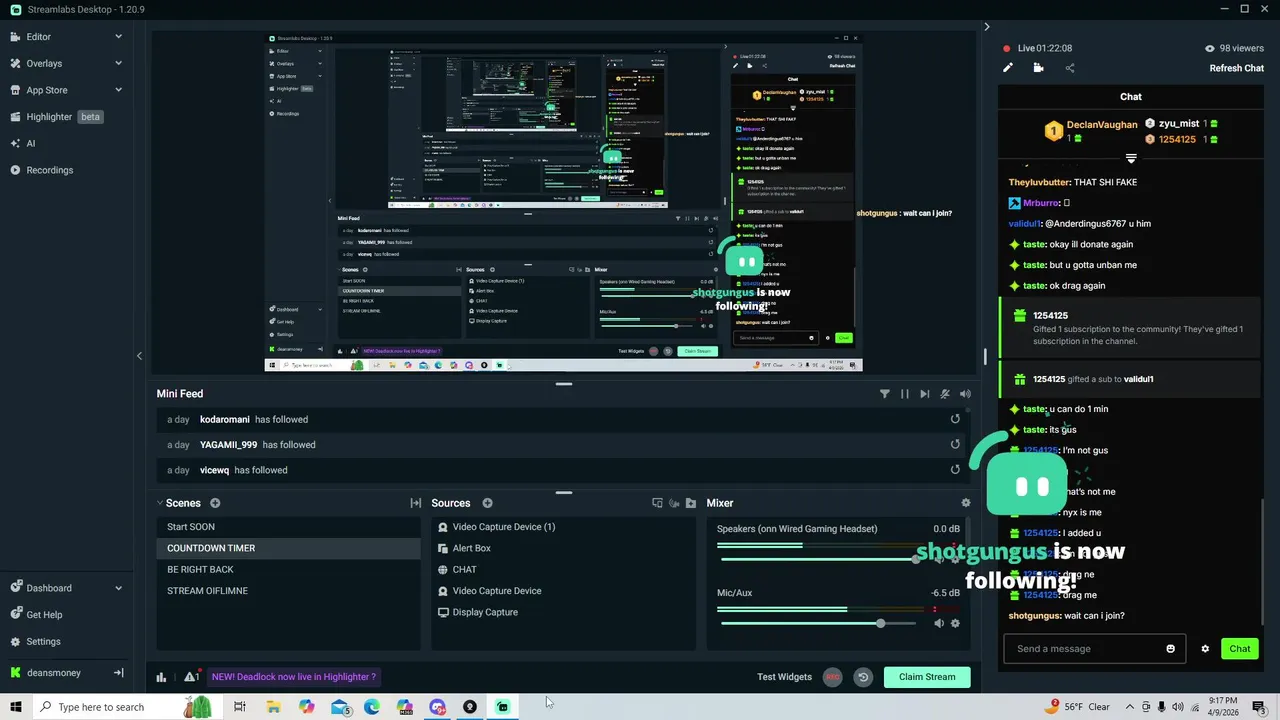1280x720 pixels.
Task: Toggle Mini Feed alert sound speaker
Action: tap(965, 394)
